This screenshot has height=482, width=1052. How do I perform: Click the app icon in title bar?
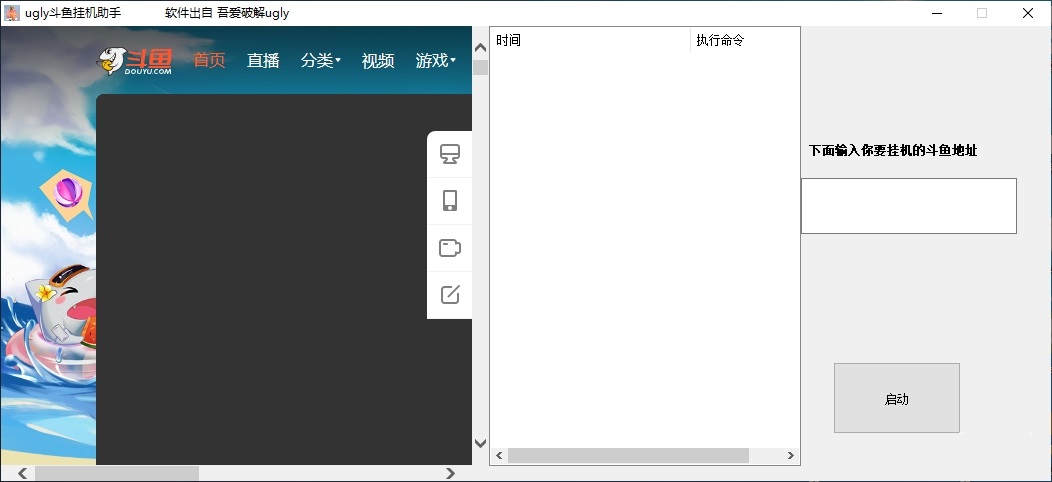[x=11, y=13]
